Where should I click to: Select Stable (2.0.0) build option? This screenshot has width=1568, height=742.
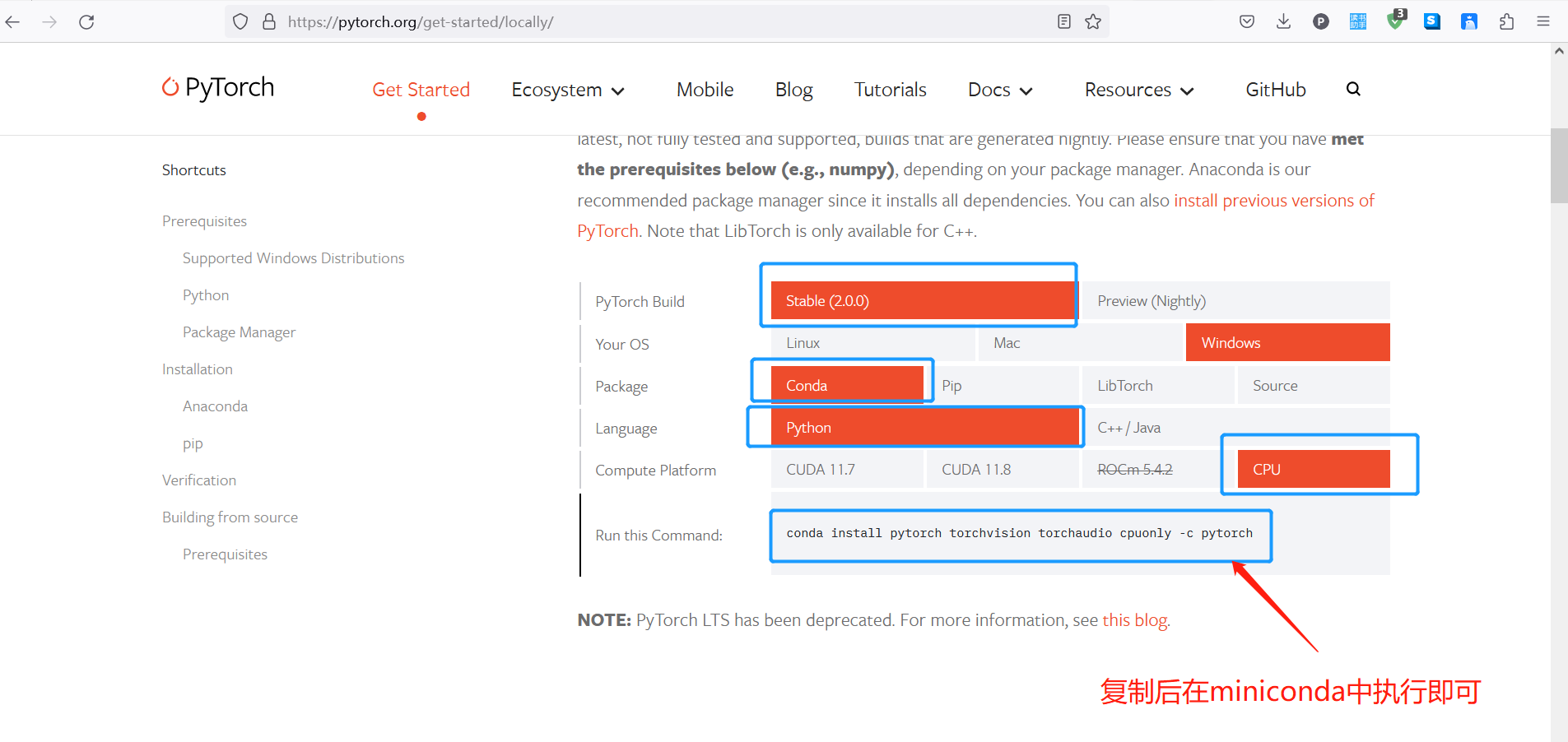tap(924, 301)
